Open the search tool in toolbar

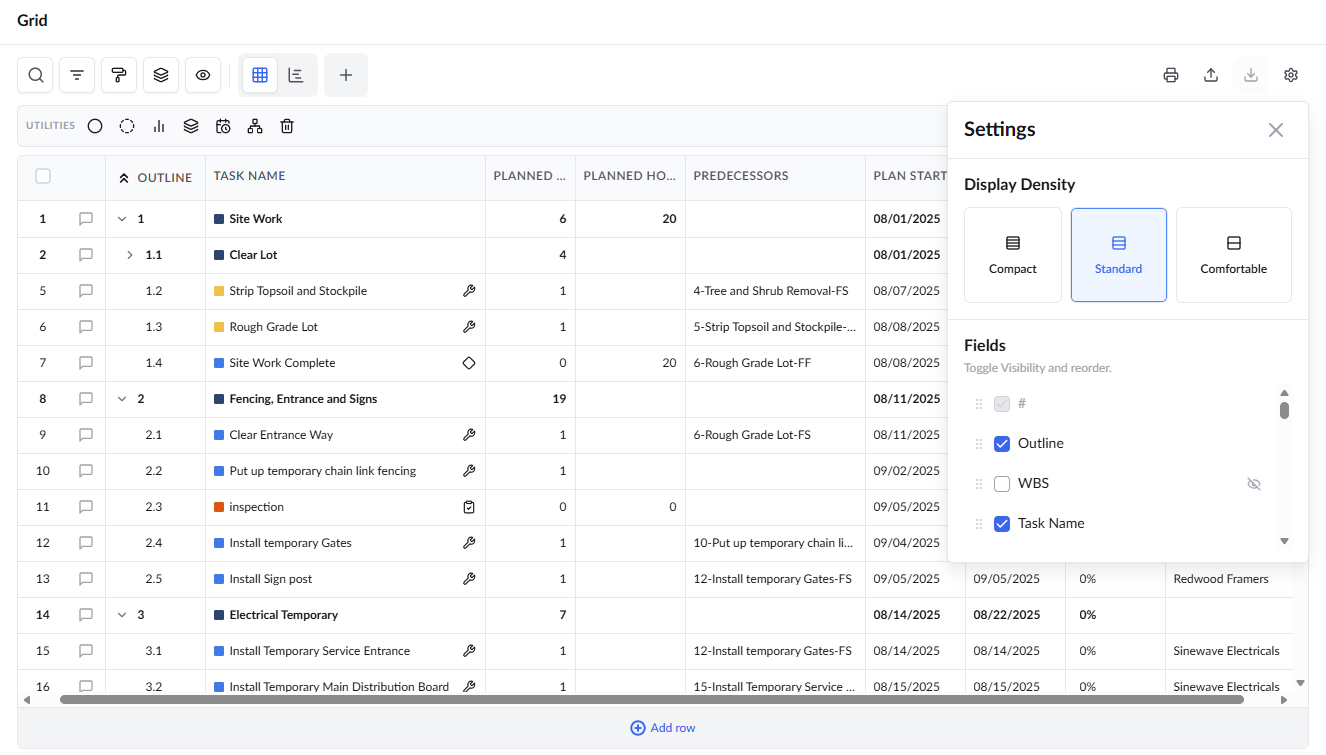click(35, 75)
